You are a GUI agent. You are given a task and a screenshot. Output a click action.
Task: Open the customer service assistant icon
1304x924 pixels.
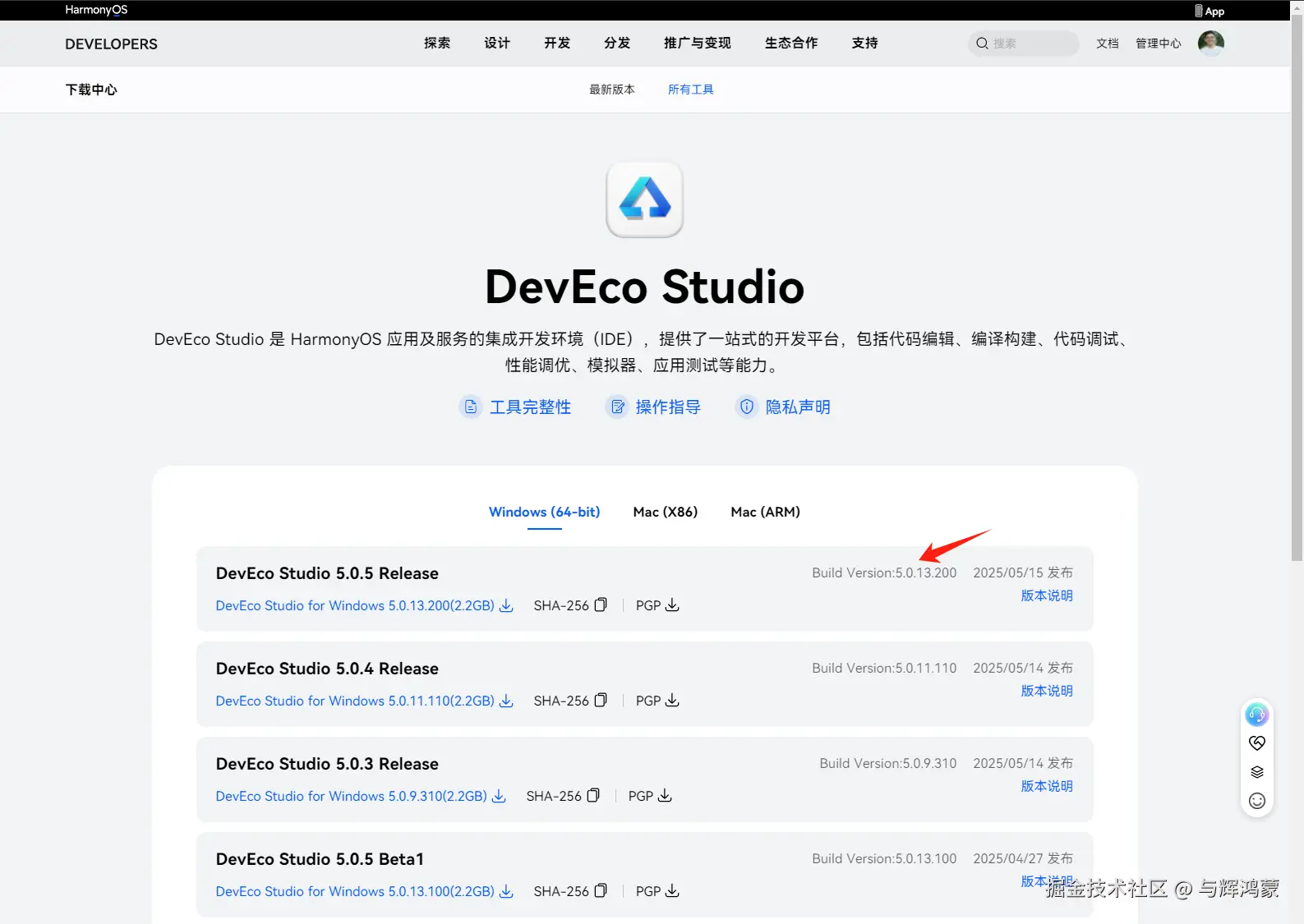click(x=1256, y=715)
